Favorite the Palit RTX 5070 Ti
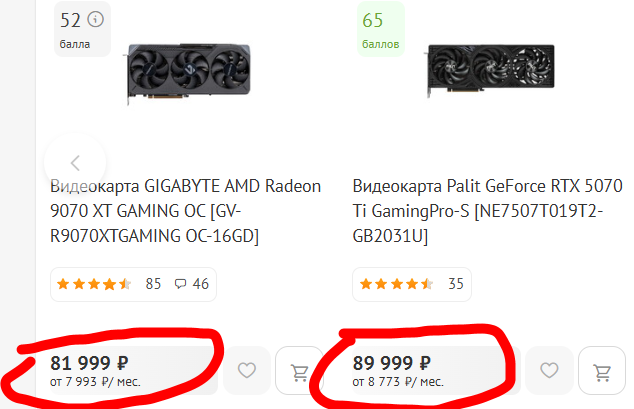This screenshot has width=634, height=409. (549, 372)
